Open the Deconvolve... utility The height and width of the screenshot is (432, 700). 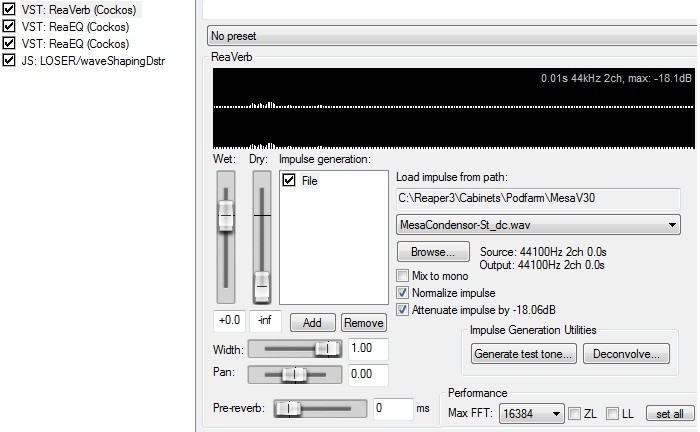[626, 354]
